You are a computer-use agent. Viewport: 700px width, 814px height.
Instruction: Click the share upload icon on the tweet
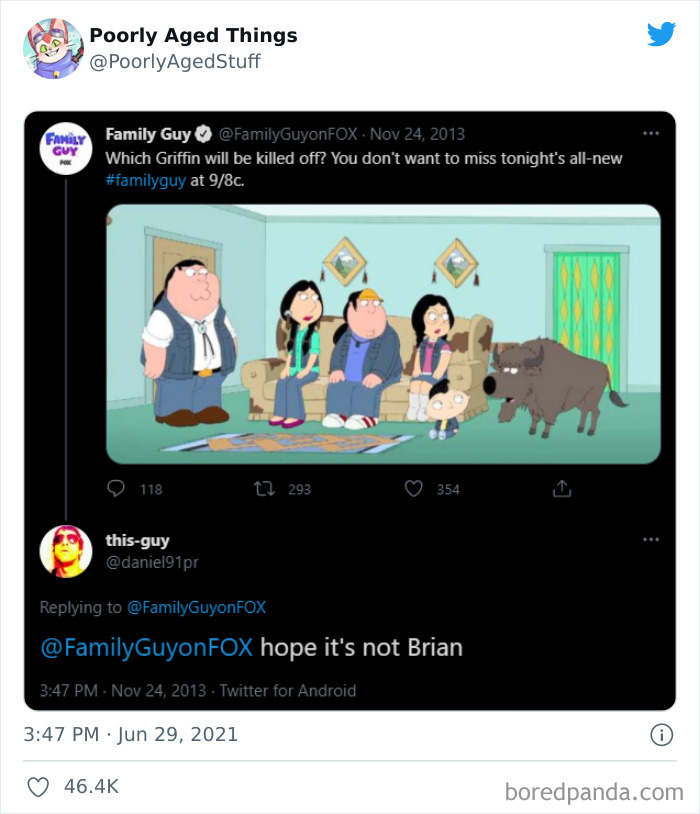click(562, 488)
